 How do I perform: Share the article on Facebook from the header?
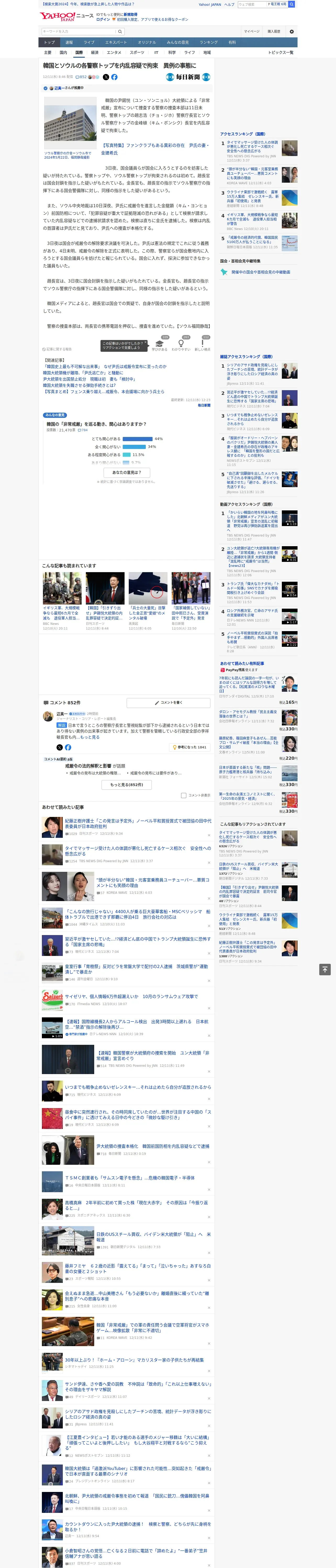114,77
